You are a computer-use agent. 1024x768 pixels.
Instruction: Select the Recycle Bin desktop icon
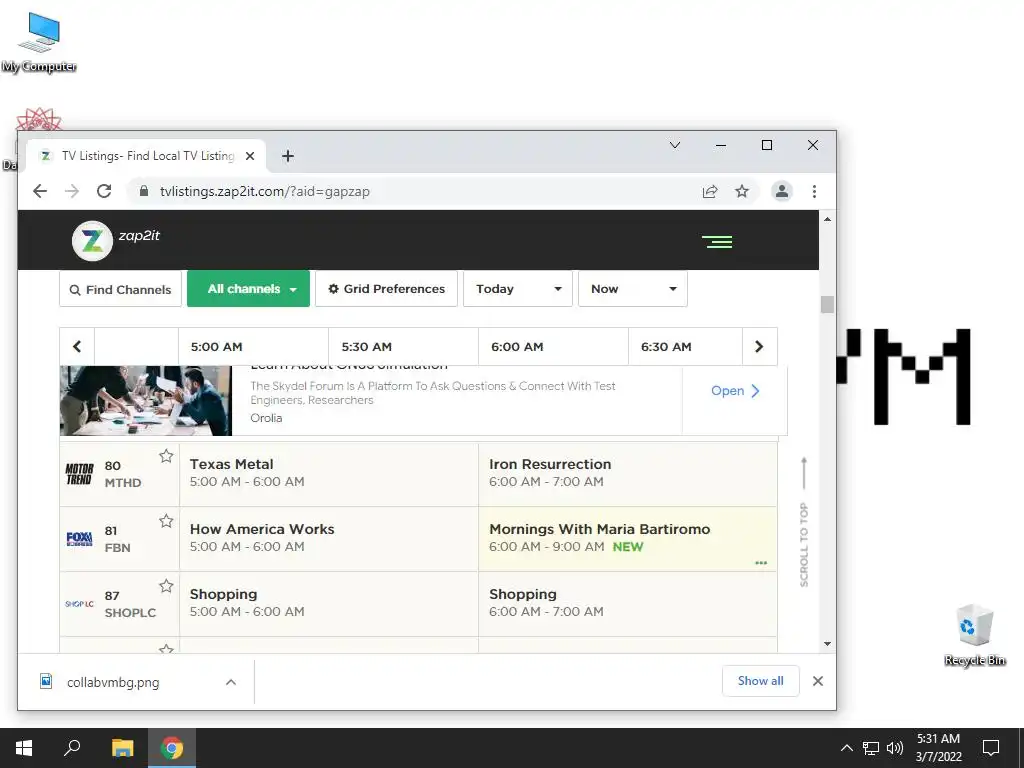click(974, 635)
